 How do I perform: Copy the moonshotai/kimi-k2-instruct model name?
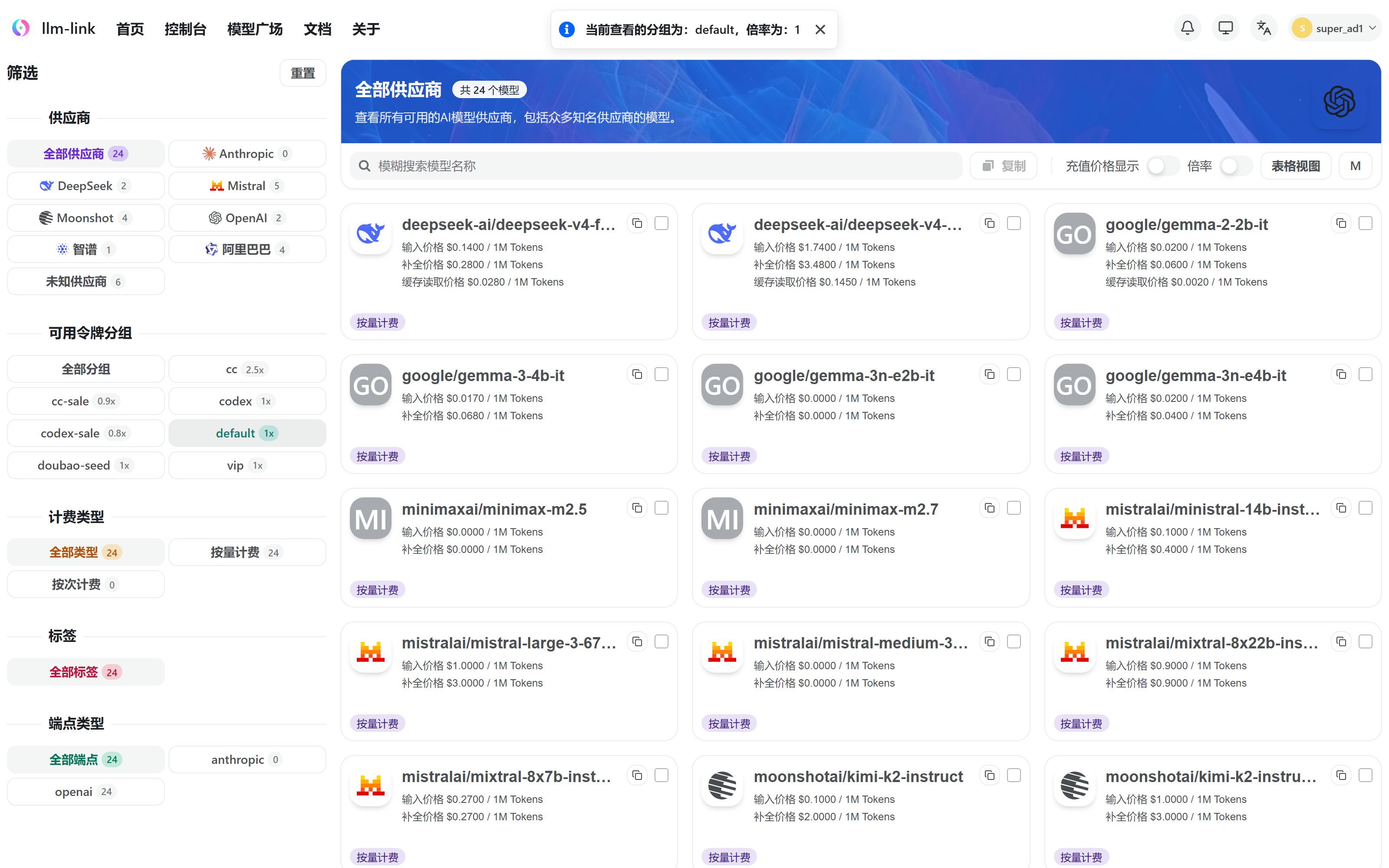990,776
